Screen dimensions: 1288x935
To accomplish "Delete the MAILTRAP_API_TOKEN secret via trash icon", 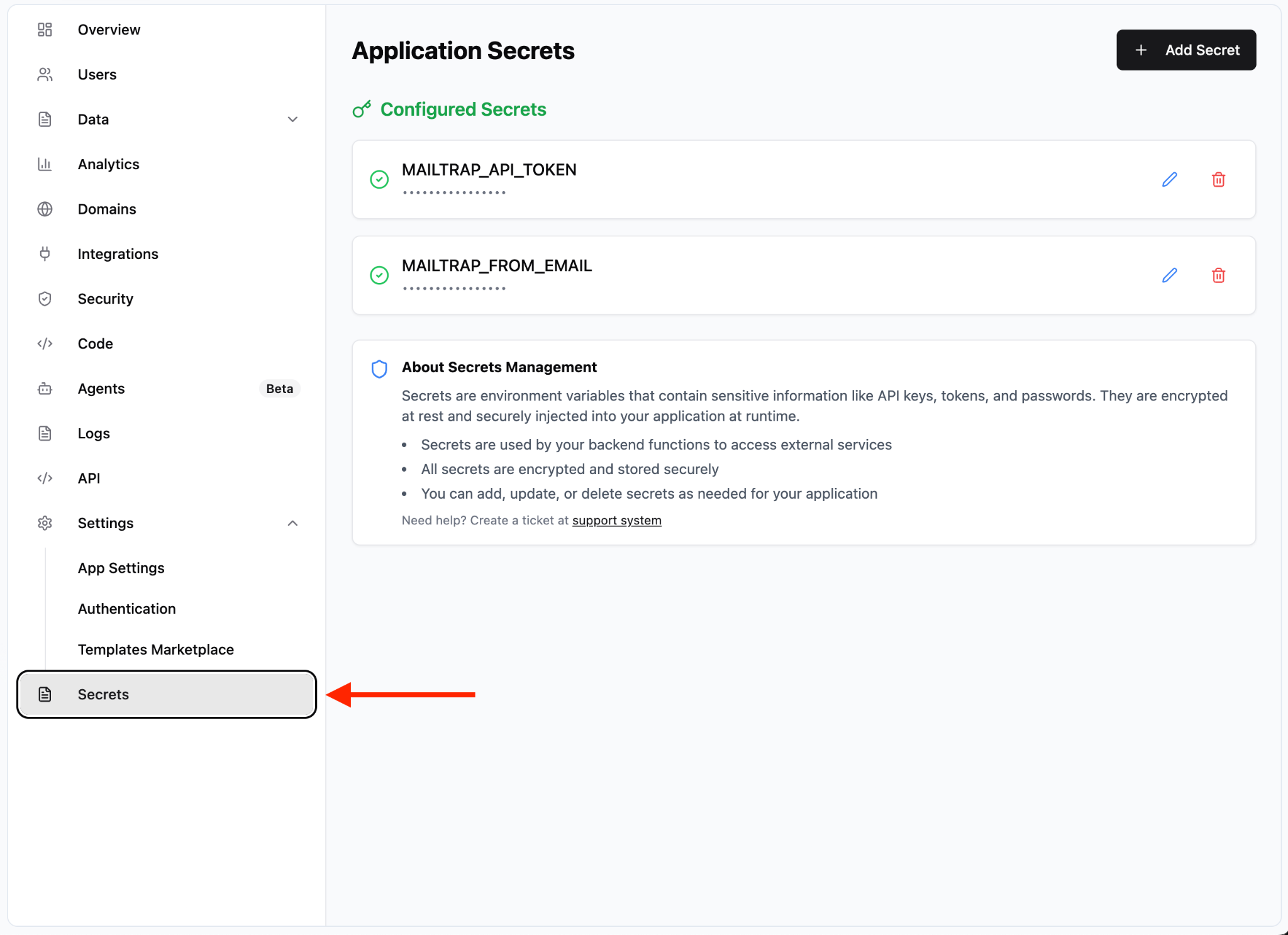I will pos(1218,180).
